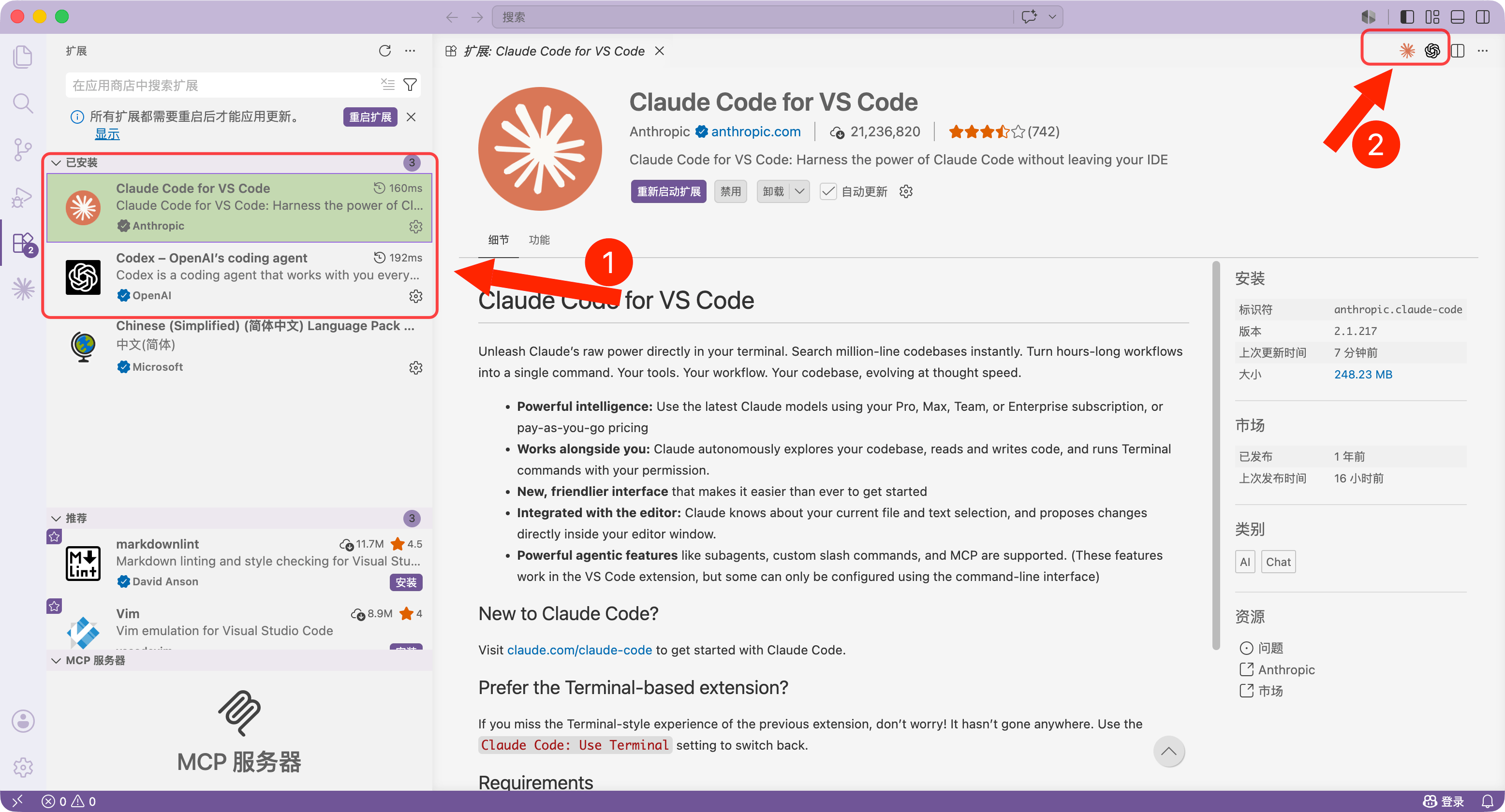Select the AI category tag
This screenshot has height=812, width=1505.
(1245, 562)
